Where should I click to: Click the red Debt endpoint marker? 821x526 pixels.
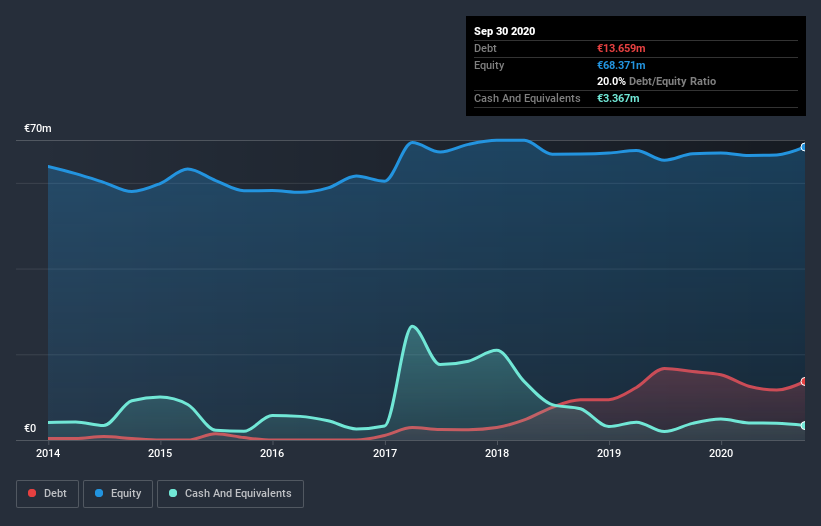point(804,382)
